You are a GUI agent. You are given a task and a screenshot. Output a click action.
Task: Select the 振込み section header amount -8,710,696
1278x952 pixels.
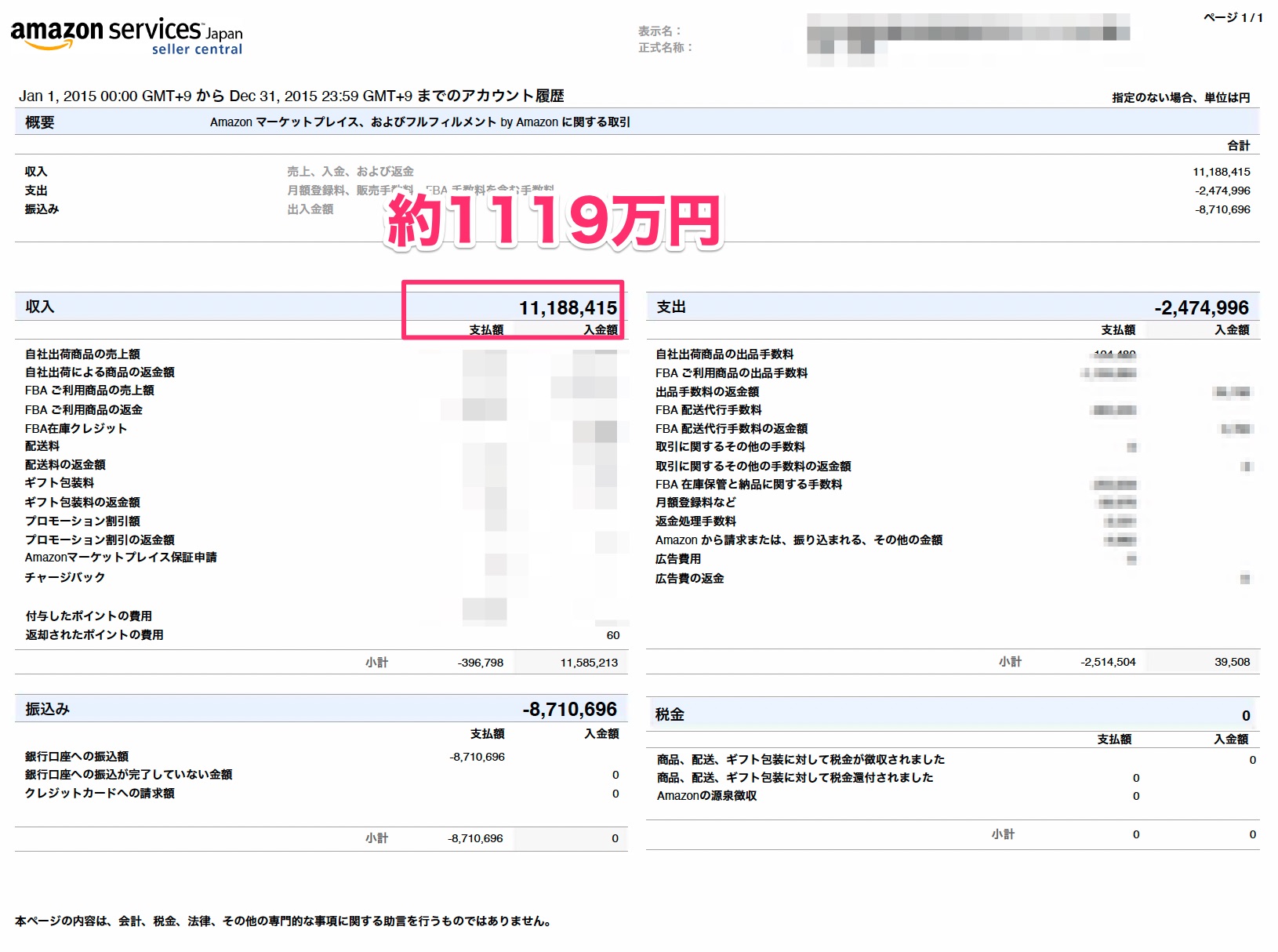(569, 709)
